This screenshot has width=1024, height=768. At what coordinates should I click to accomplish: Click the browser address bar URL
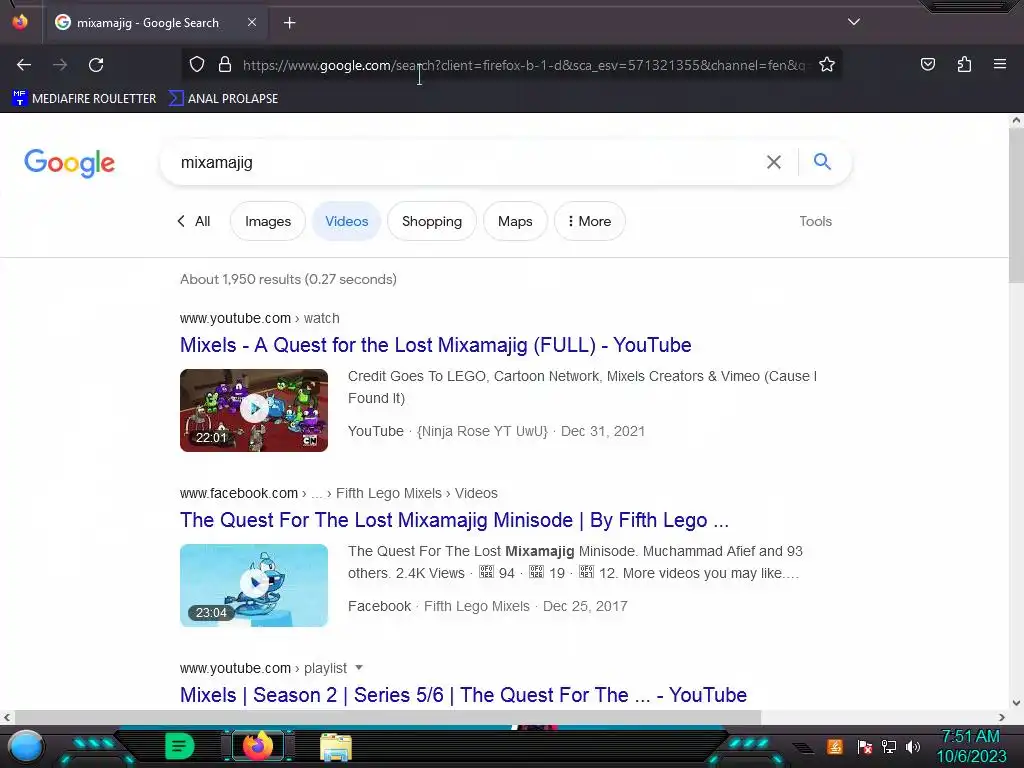[x=526, y=65]
